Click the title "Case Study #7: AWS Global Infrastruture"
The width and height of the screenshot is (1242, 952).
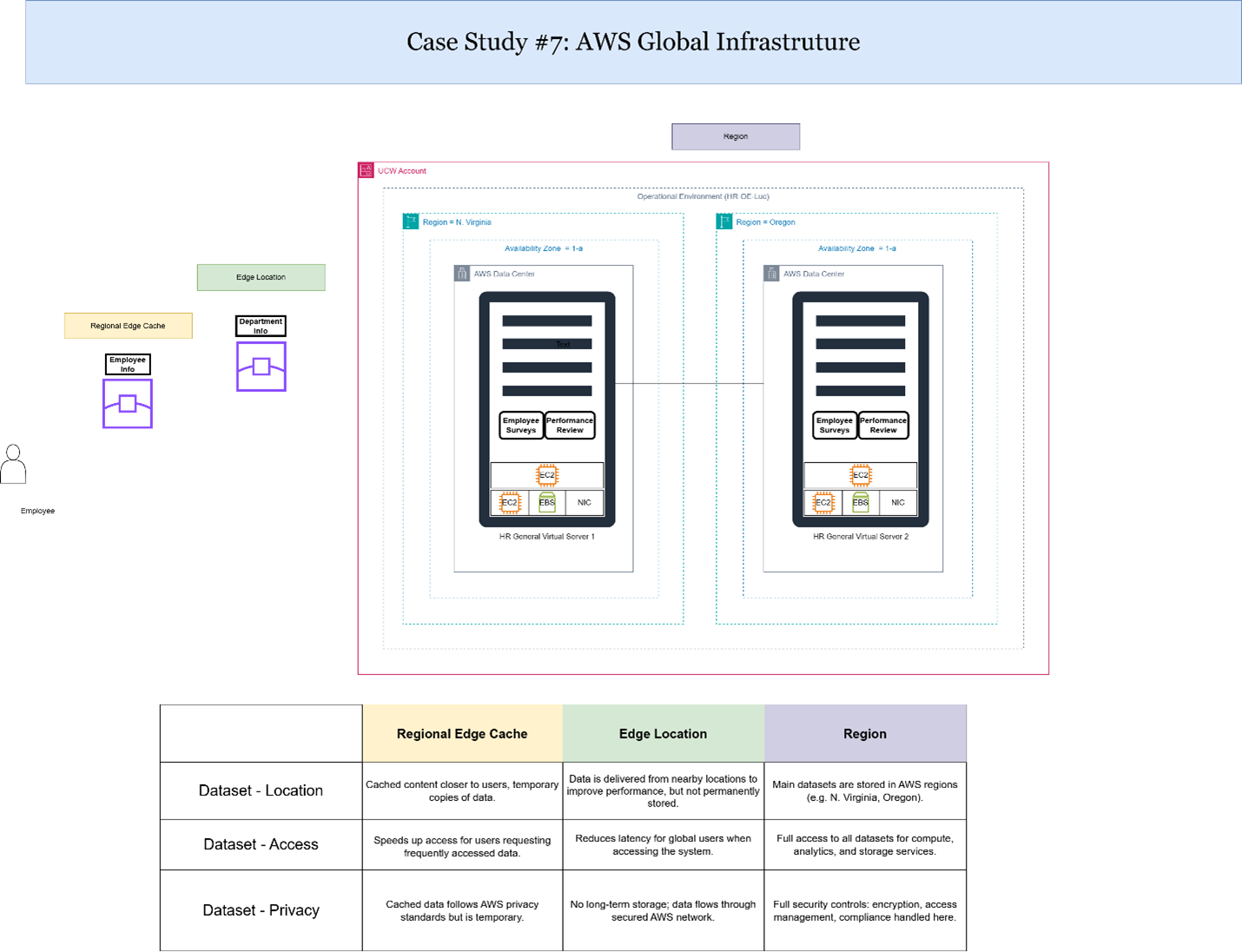[x=633, y=42]
